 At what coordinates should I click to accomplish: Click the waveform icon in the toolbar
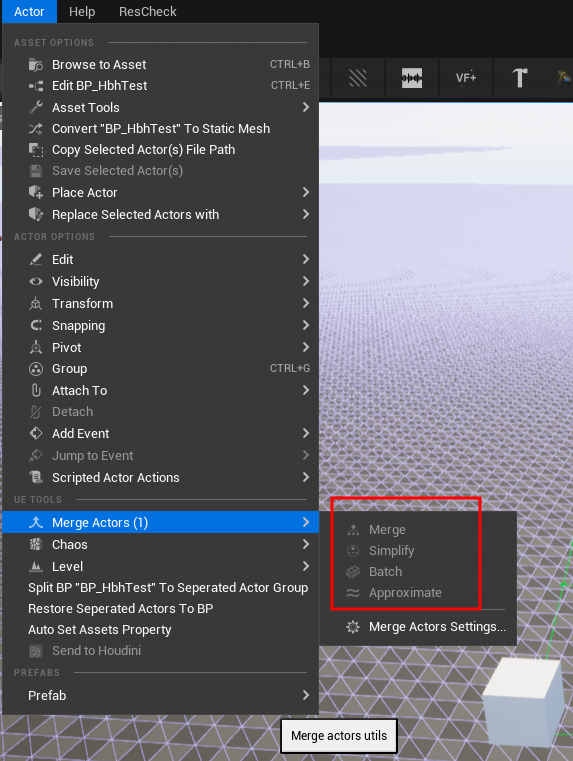click(411, 78)
